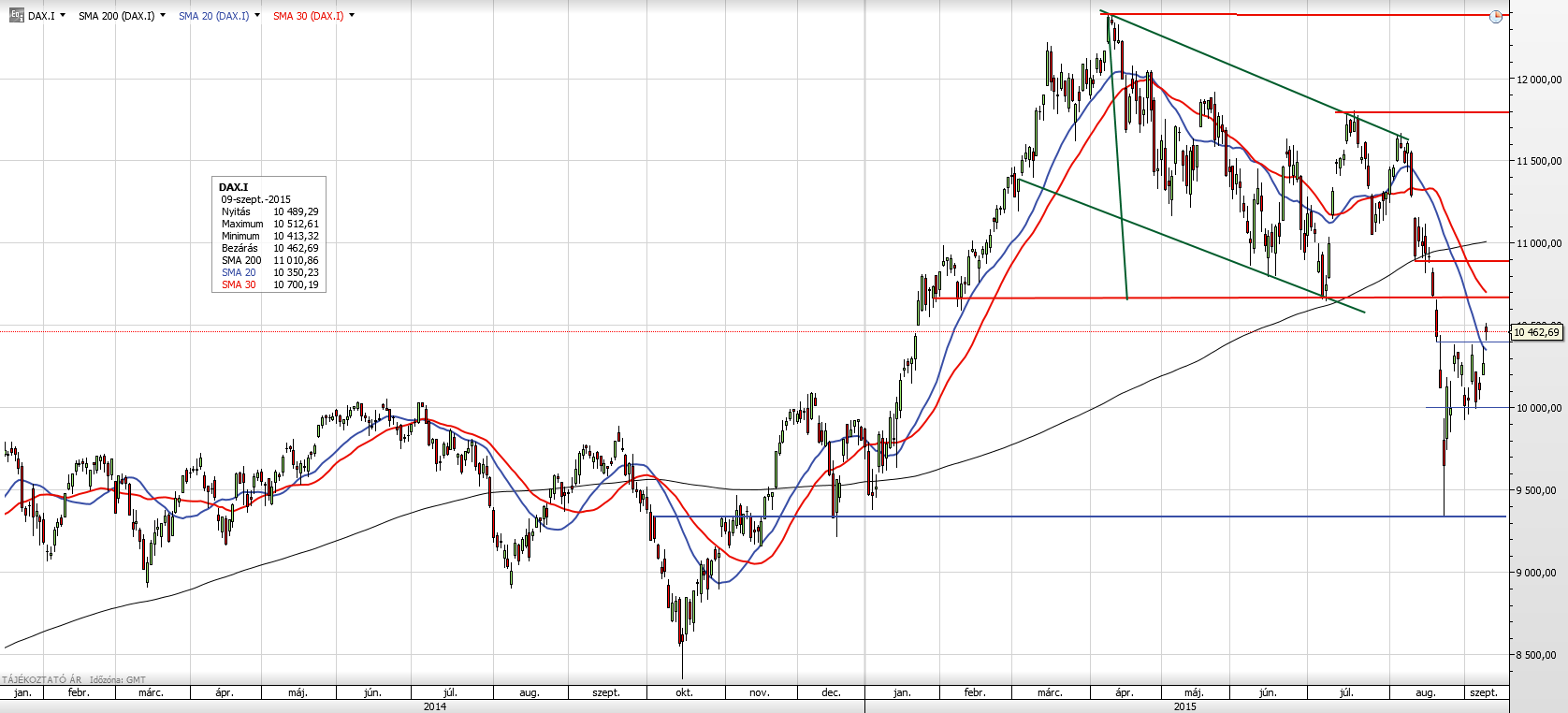Click the TÁJÉKOZTATÓ ÁR note
Viewport: 1568px width, 713px height.
(x=42, y=680)
